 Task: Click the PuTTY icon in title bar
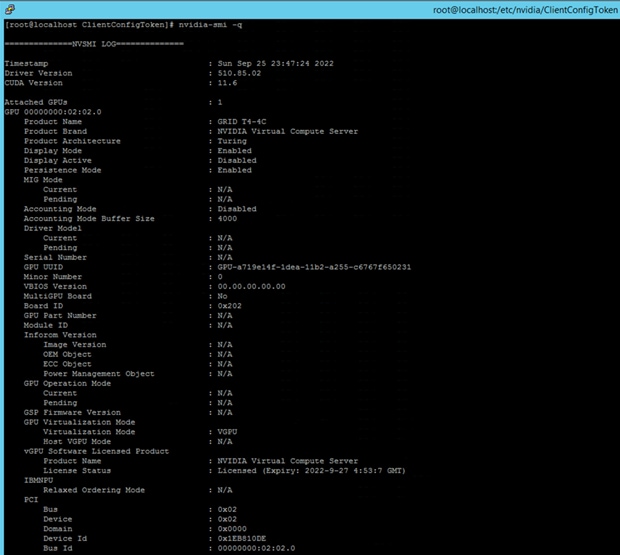click(x=10, y=9)
